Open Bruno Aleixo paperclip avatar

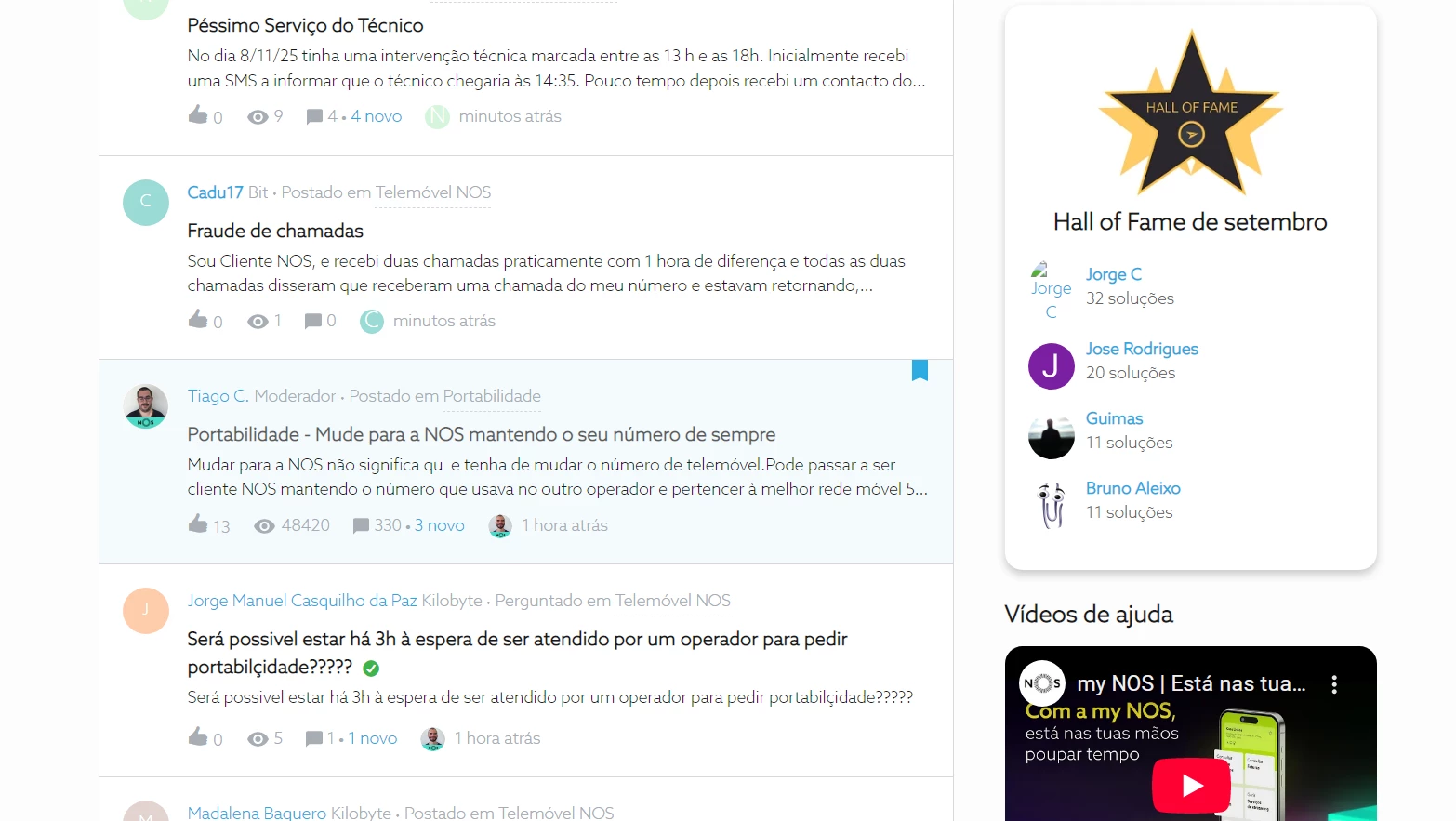[x=1052, y=506]
